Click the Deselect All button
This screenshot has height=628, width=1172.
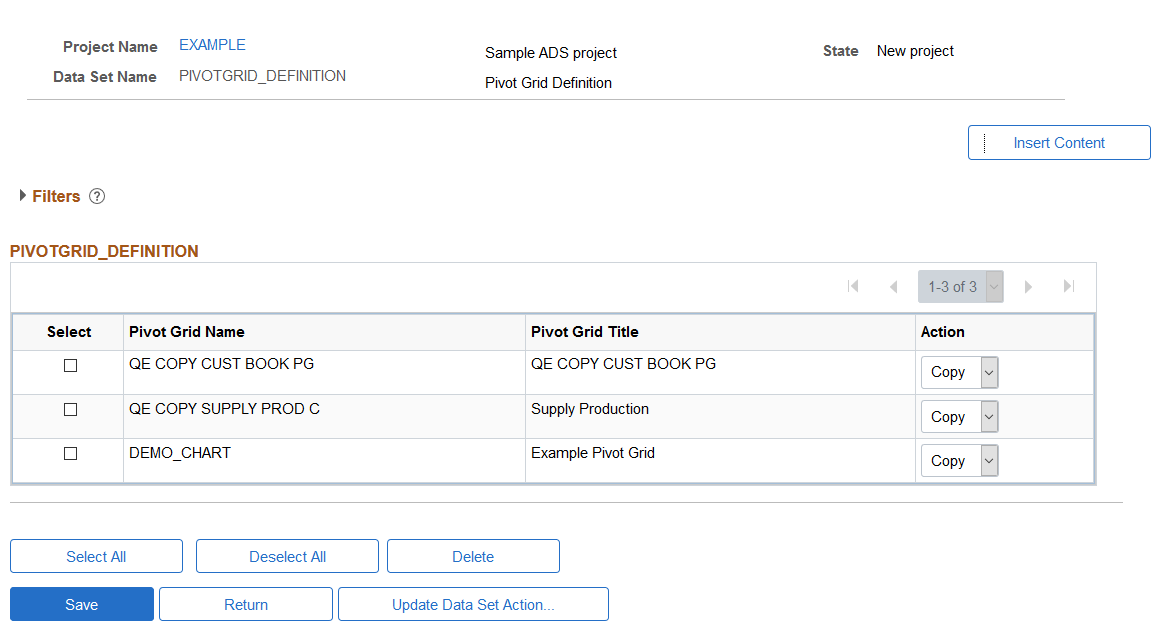pyautogui.click(x=287, y=556)
